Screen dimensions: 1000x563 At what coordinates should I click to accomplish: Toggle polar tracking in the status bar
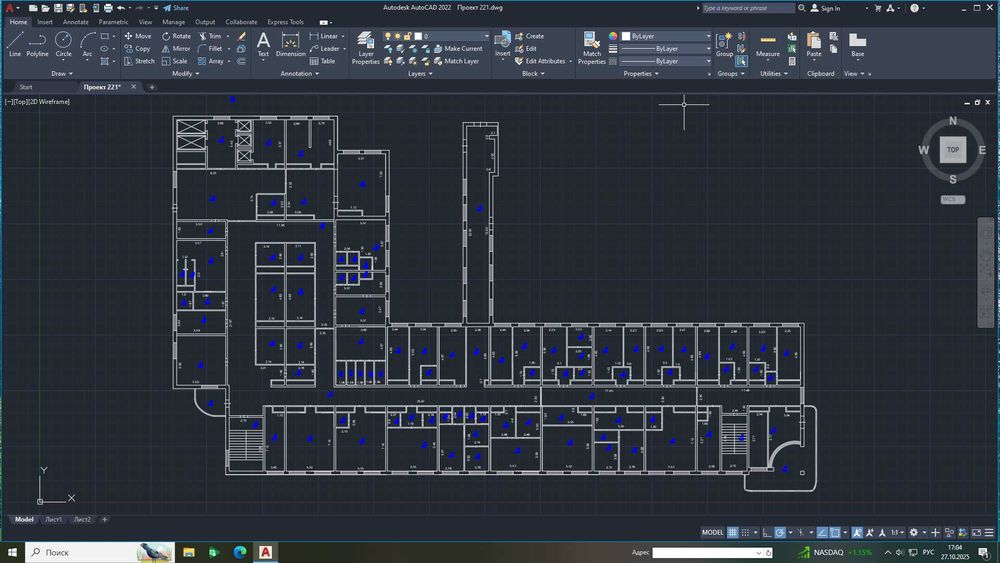pos(780,533)
